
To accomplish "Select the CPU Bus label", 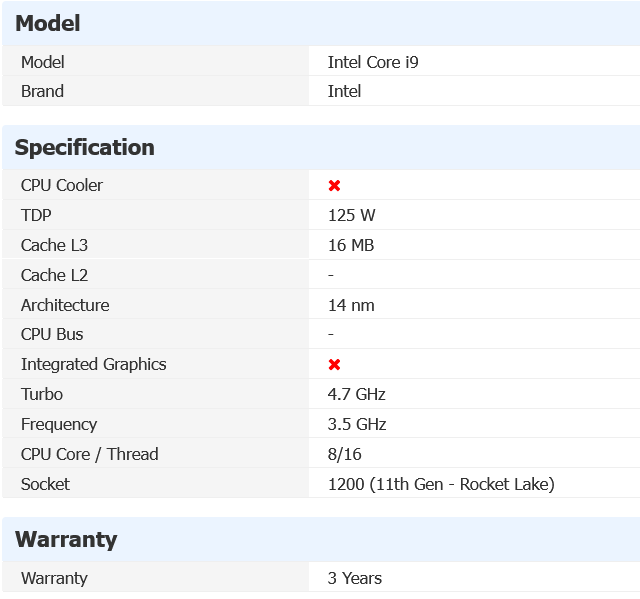I will 52,335.
